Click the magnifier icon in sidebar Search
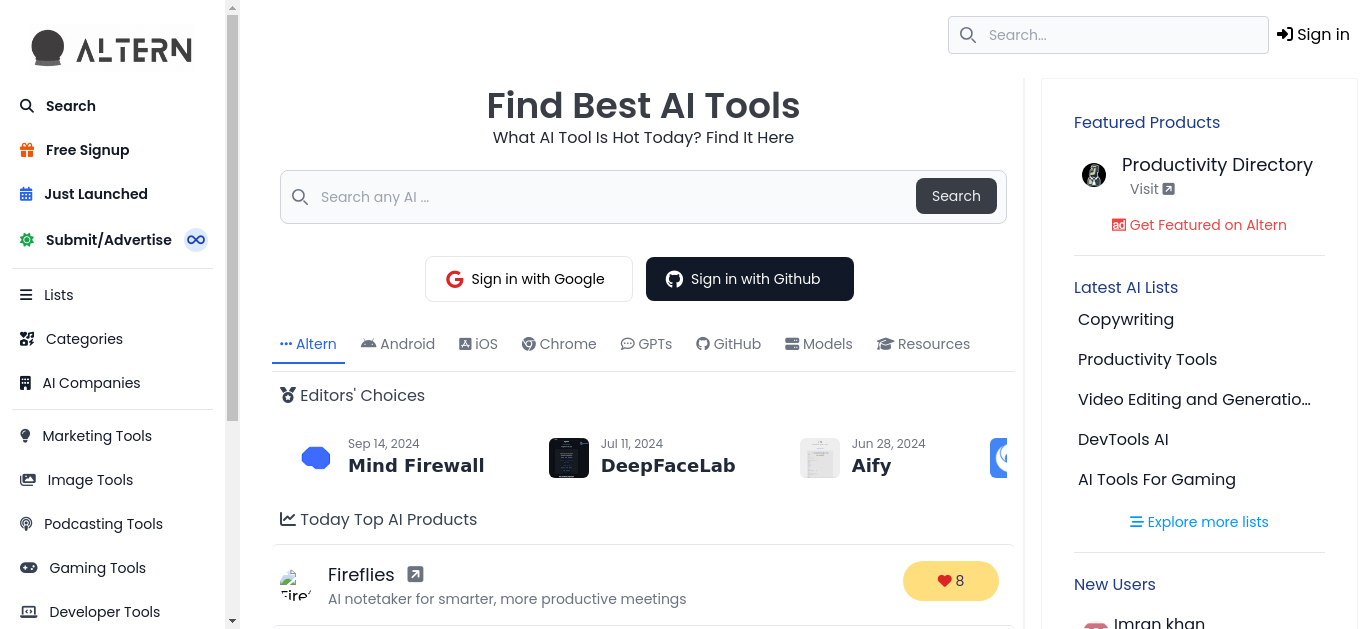Viewport: 1366px width, 629px height. [x=27, y=106]
